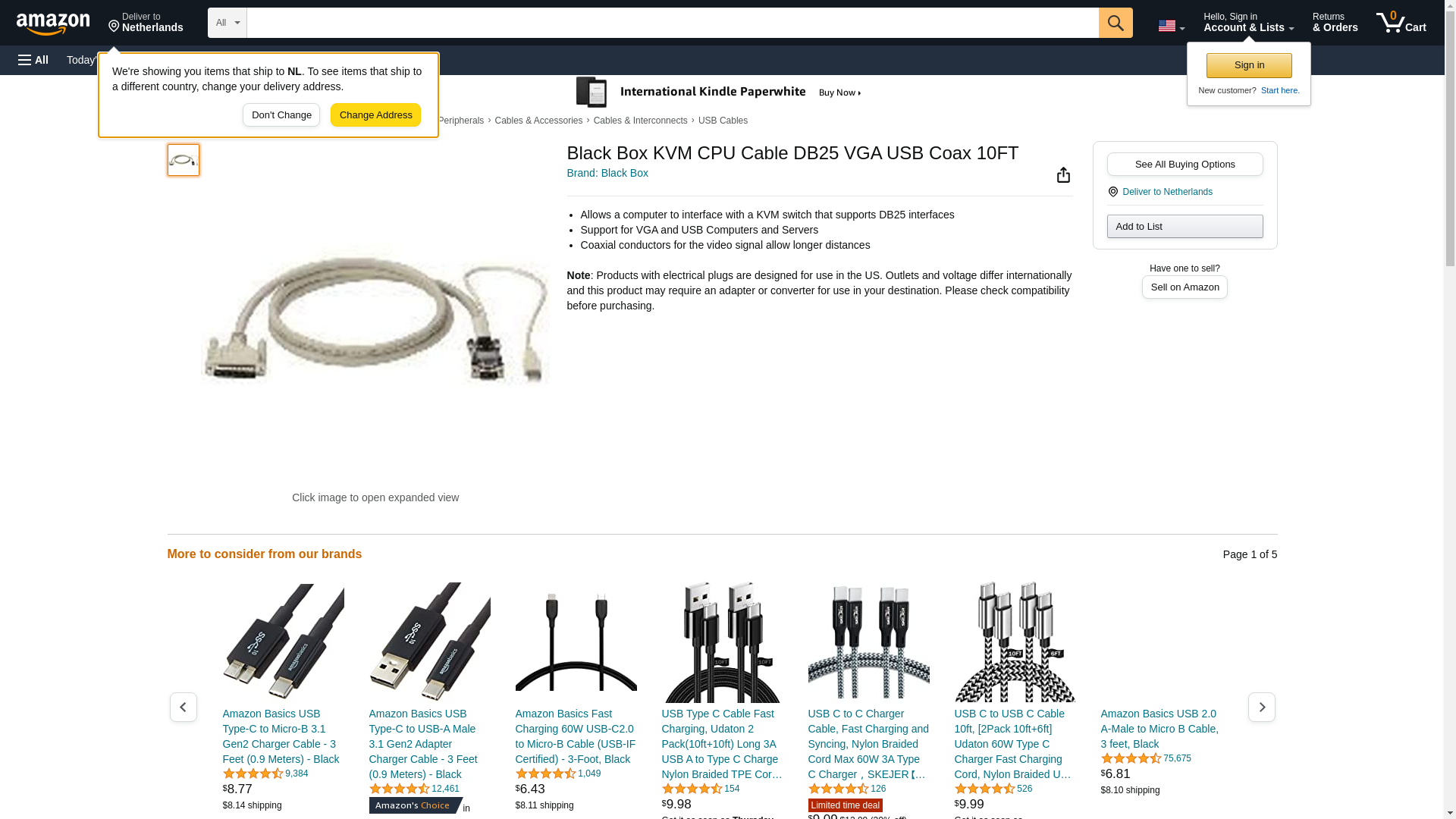Screen dimensions: 1456x819
Task: Go to next carousel page arrow
Action: [x=1262, y=707]
